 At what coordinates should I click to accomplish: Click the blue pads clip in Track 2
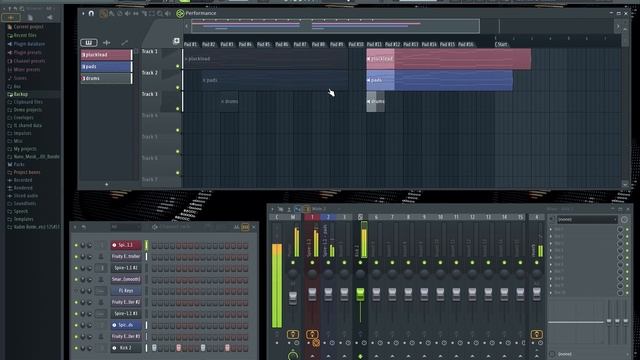440,80
